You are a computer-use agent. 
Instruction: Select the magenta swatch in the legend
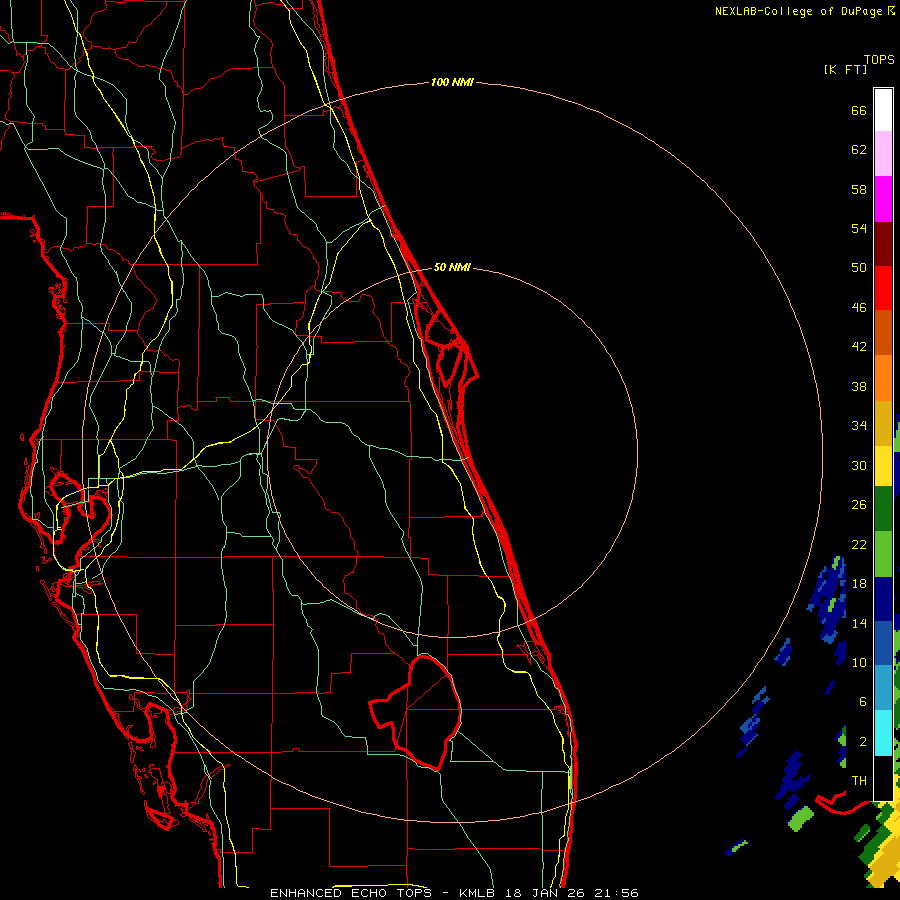883,199
